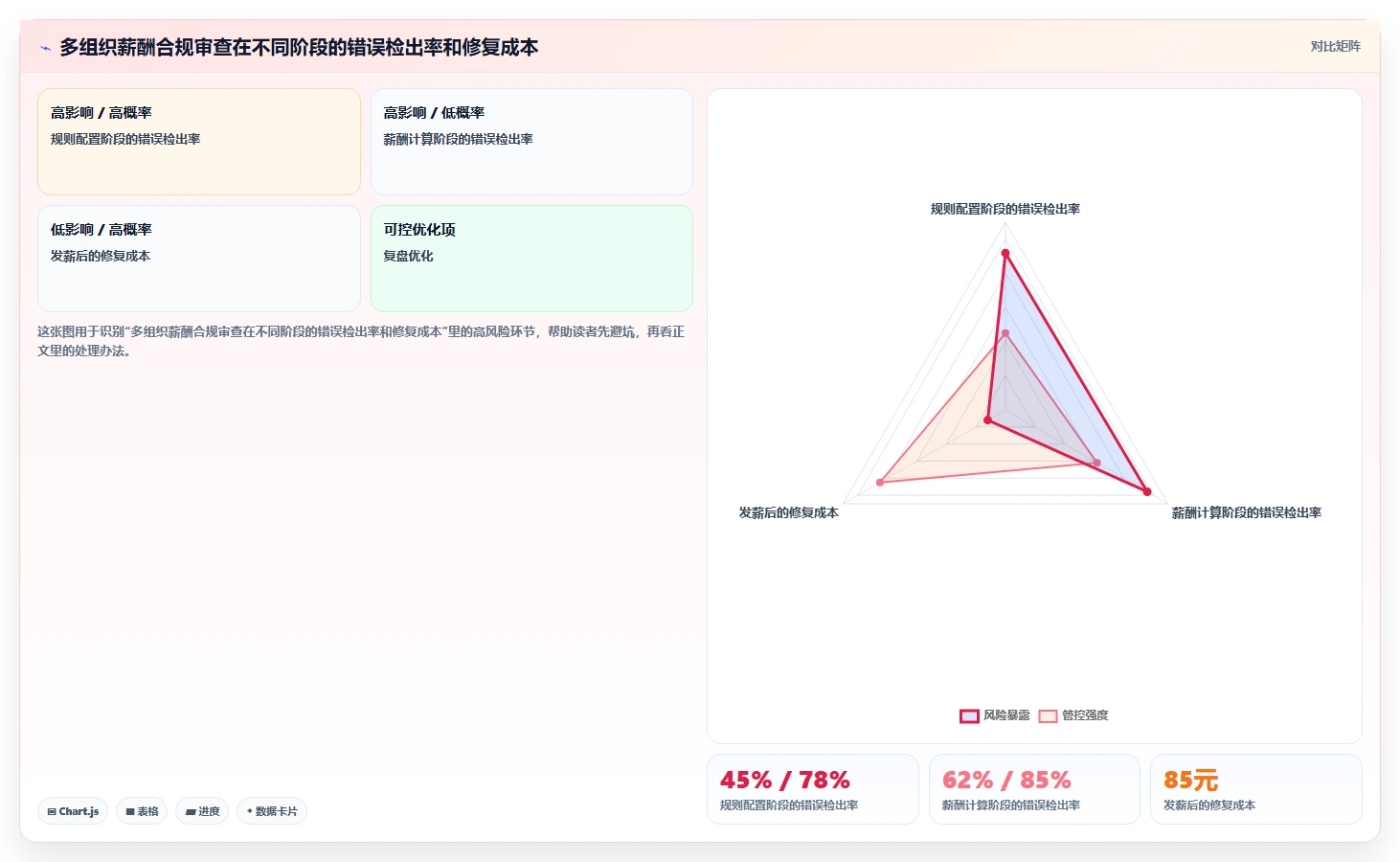The height and width of the screenshot is (862, 1400).
Task: Toggle the 管控强度 legend swatch
Action: tap(1048, 715)
